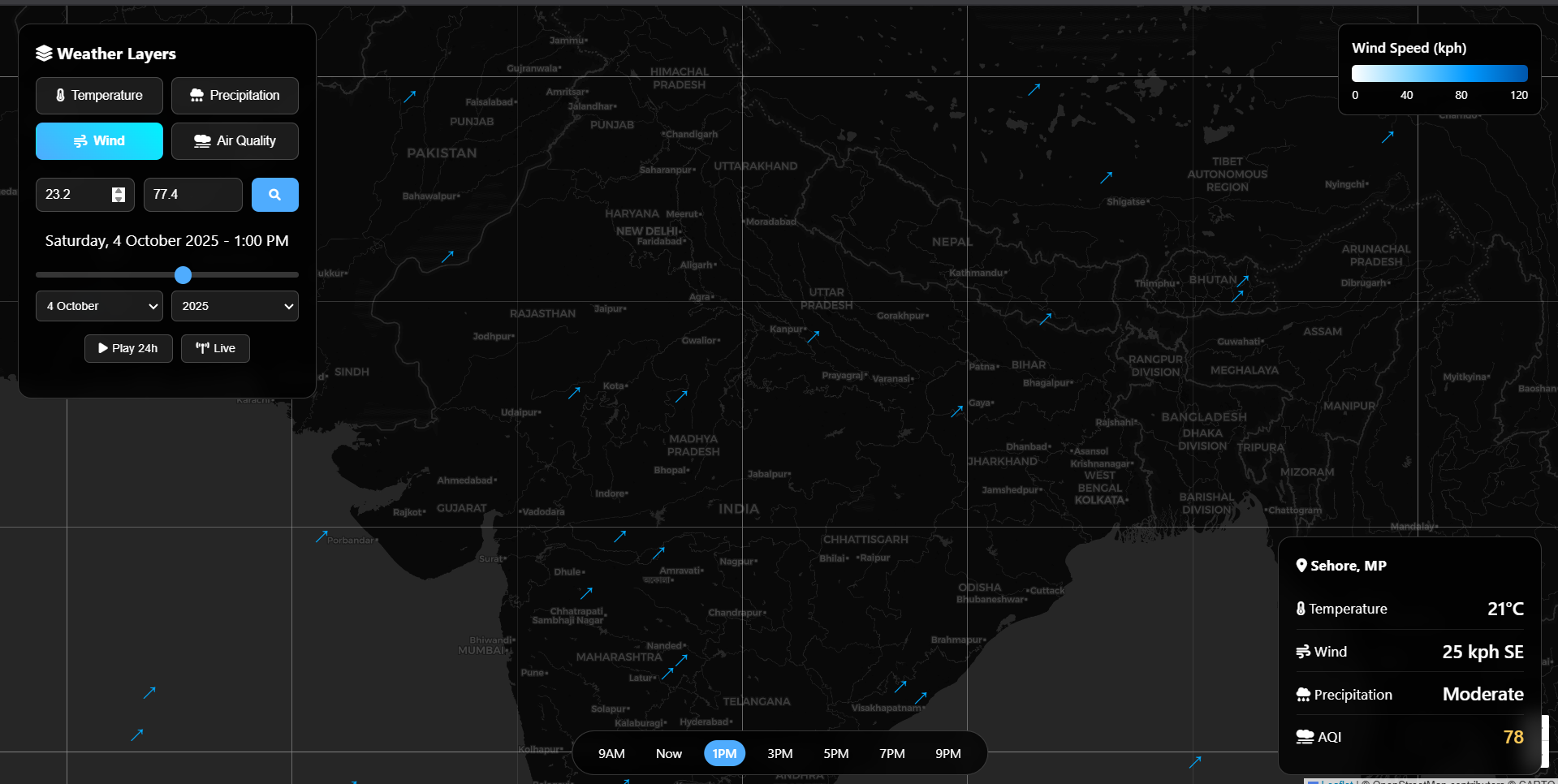Click the magnifier search button
This screenshot has height=784, width=1558.
pyautogui.click(x=274, y=195)
